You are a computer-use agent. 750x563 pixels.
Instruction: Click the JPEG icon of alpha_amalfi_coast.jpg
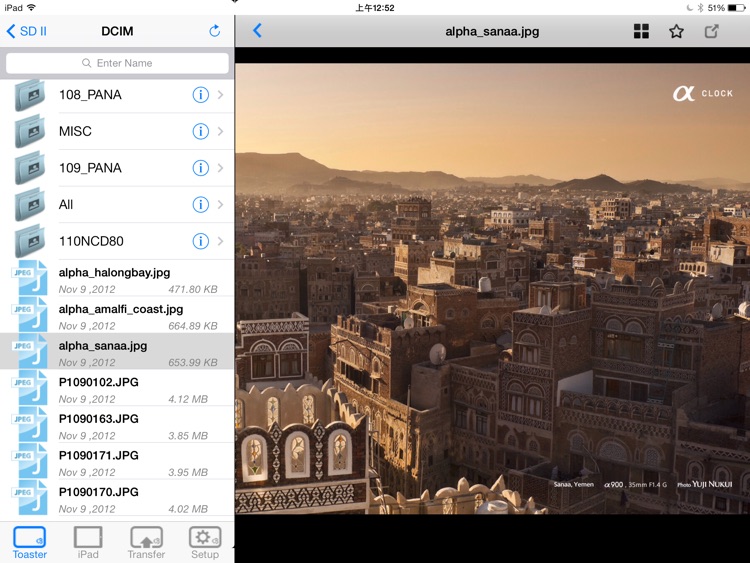pyautogui.click(x=30, y=314)
